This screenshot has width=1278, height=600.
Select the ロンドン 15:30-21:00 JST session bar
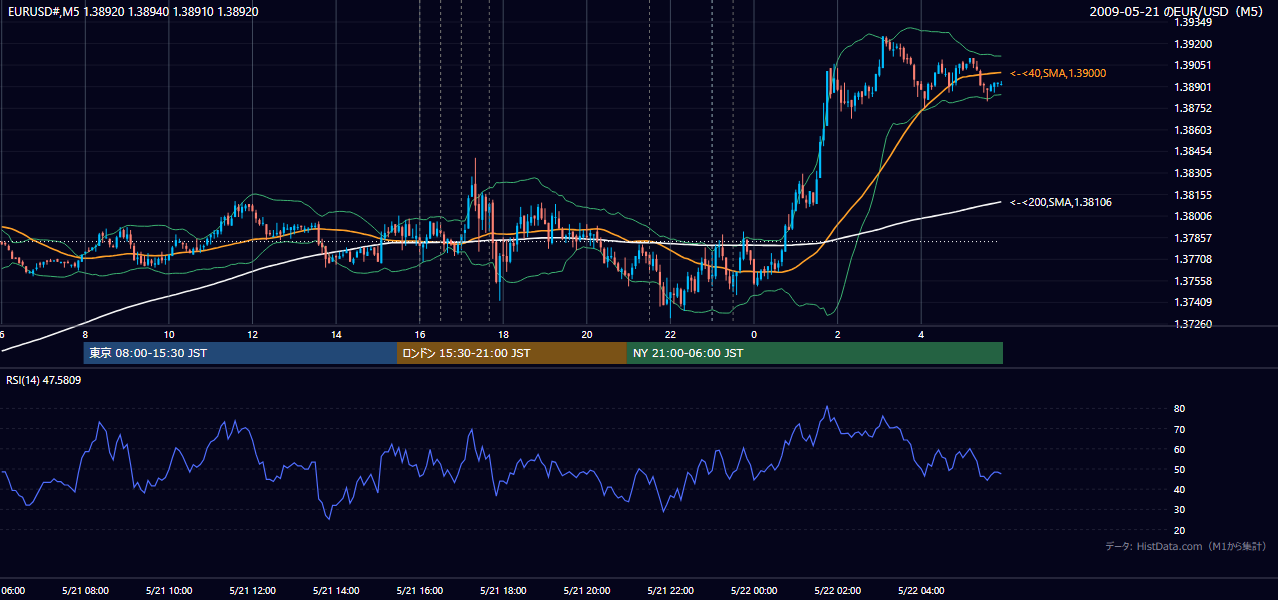pos(512,353)
